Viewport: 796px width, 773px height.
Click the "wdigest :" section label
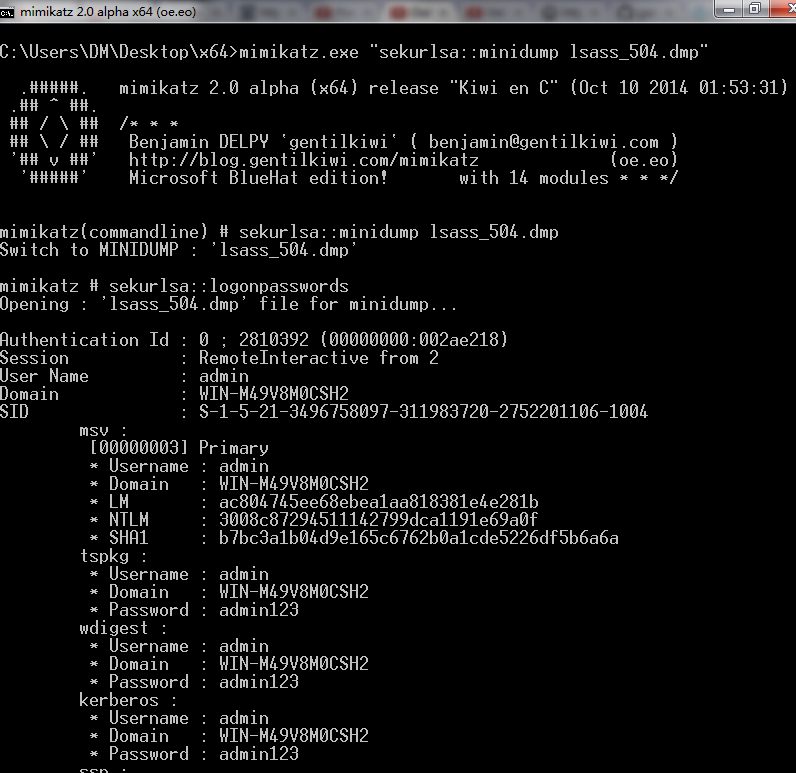click(x=123, y=628)
